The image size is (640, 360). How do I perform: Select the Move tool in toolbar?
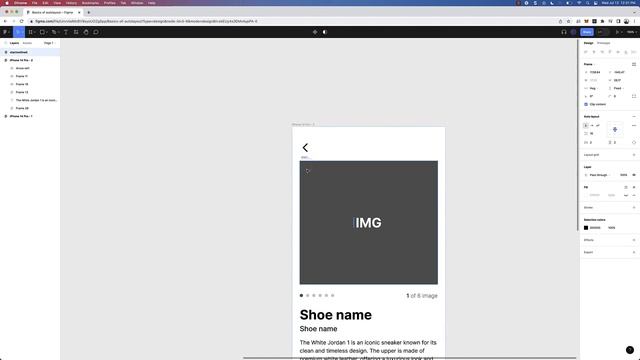pyautogui.click(x=18, y=32)
